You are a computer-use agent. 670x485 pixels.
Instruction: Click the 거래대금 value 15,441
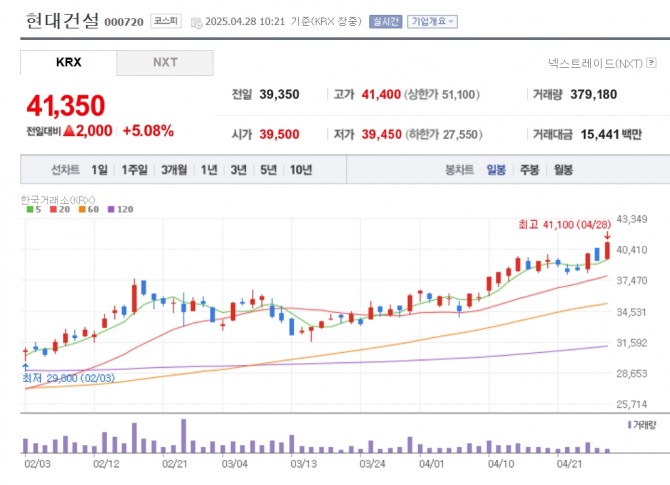(600, 135)
